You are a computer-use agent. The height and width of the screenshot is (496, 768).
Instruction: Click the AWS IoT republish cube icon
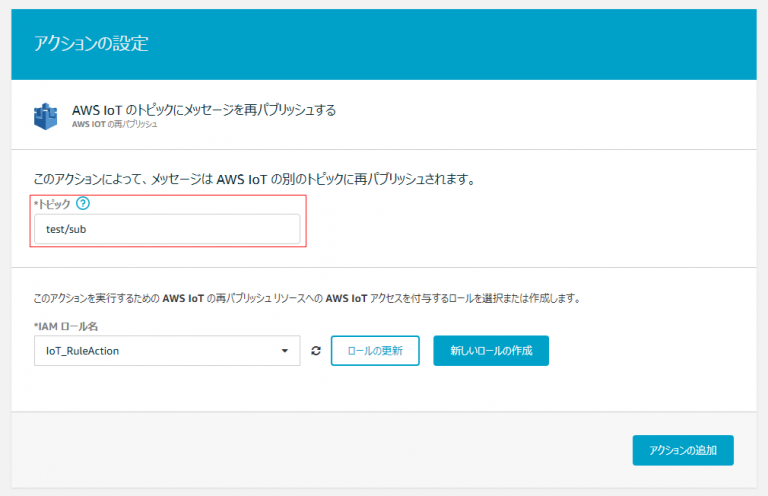coord(46,117)
